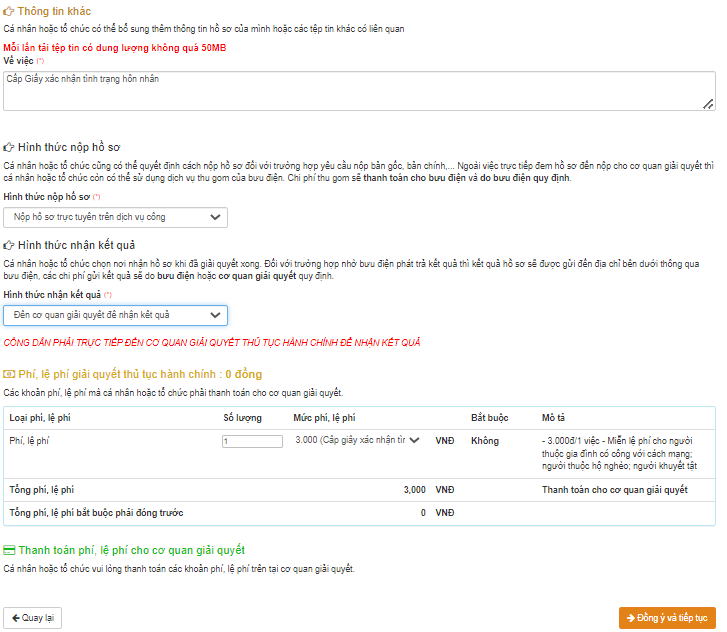Expand the Hình thức nhận kết quả dropdown
This screenshot has width=727, height=632.
pyautogui.click(x=115, y=315)
